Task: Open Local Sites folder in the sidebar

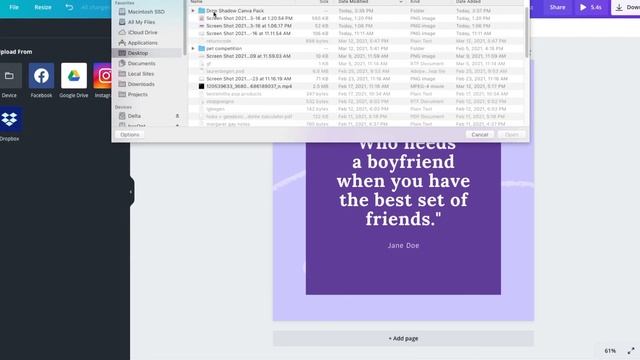Action: pos(141,74)
